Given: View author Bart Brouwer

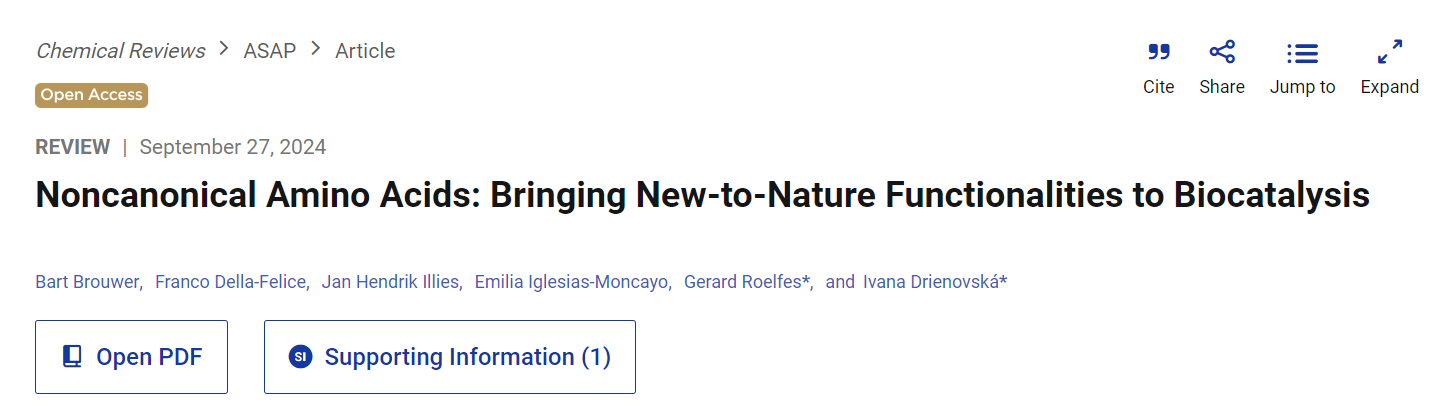Looking at the screenshot, I should (x=87, y=282).
